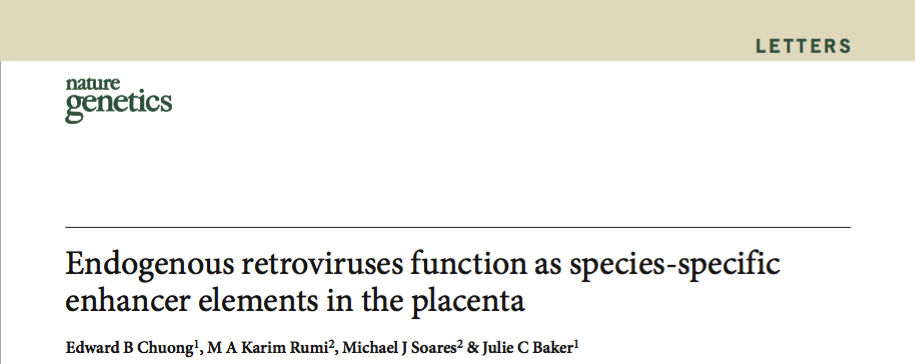This screenshot has height=364, width=915.
Task: Click the horizontal divider line above title
Action: pyautogui.click(x=458, y=226)
